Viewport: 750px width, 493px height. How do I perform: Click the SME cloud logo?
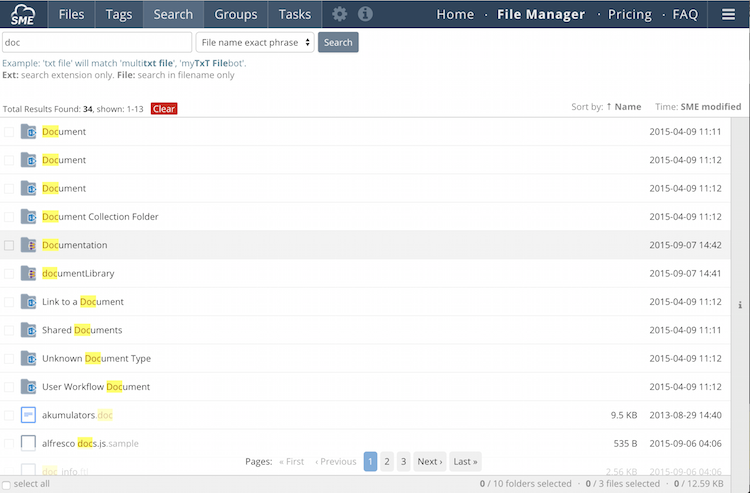coord(24,14)
